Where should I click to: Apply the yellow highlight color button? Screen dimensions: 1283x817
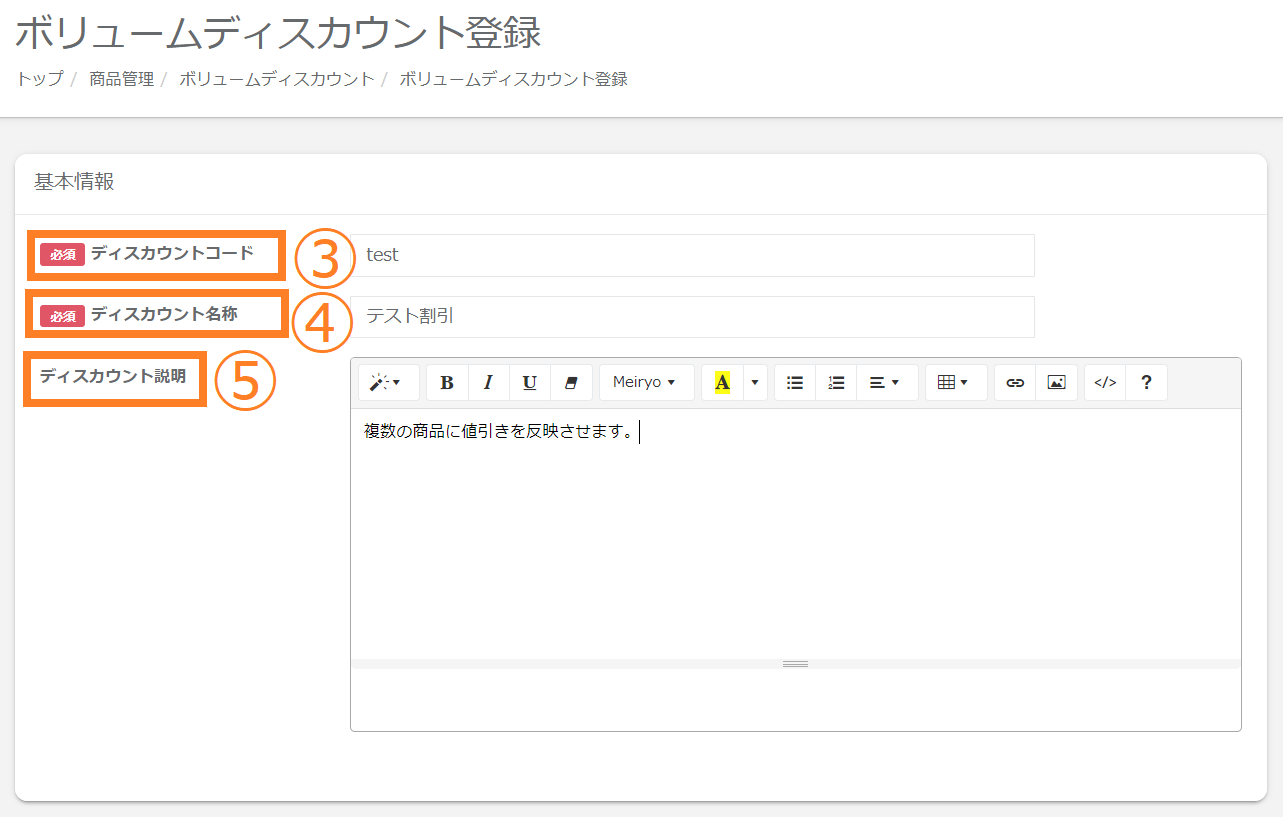[722, 383]
